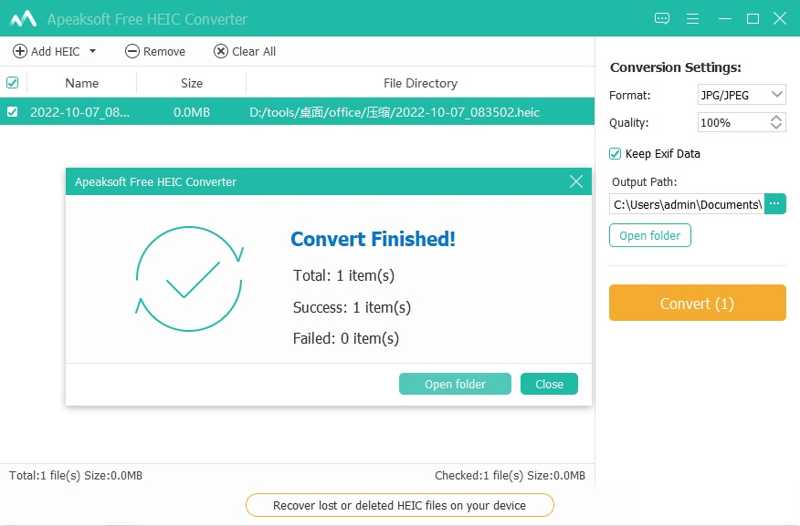Select the 2022-10-07_08... file name cell
Screen dimensions: 800x526
tap(80, 112)
